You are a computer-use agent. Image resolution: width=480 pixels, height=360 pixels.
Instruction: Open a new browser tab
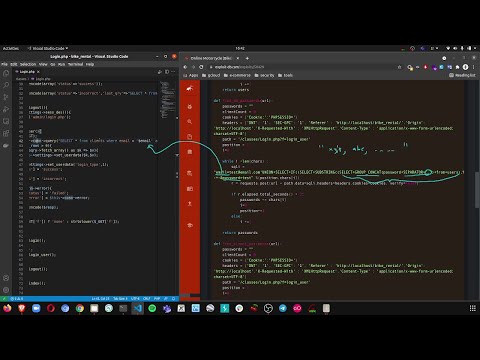click(x=247, y=58)
